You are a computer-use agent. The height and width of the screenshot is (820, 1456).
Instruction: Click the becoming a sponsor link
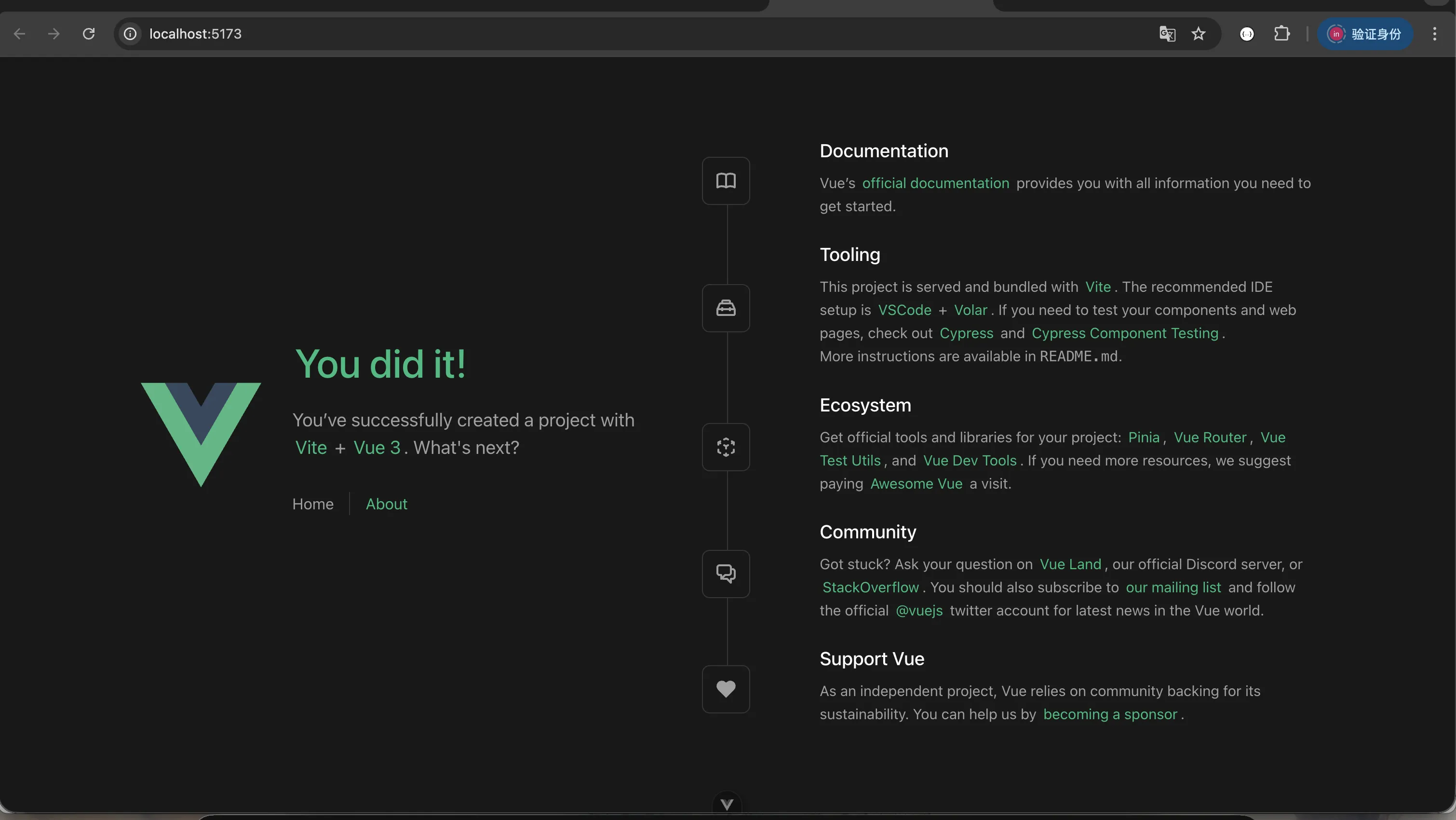[x=1110, y=714]
